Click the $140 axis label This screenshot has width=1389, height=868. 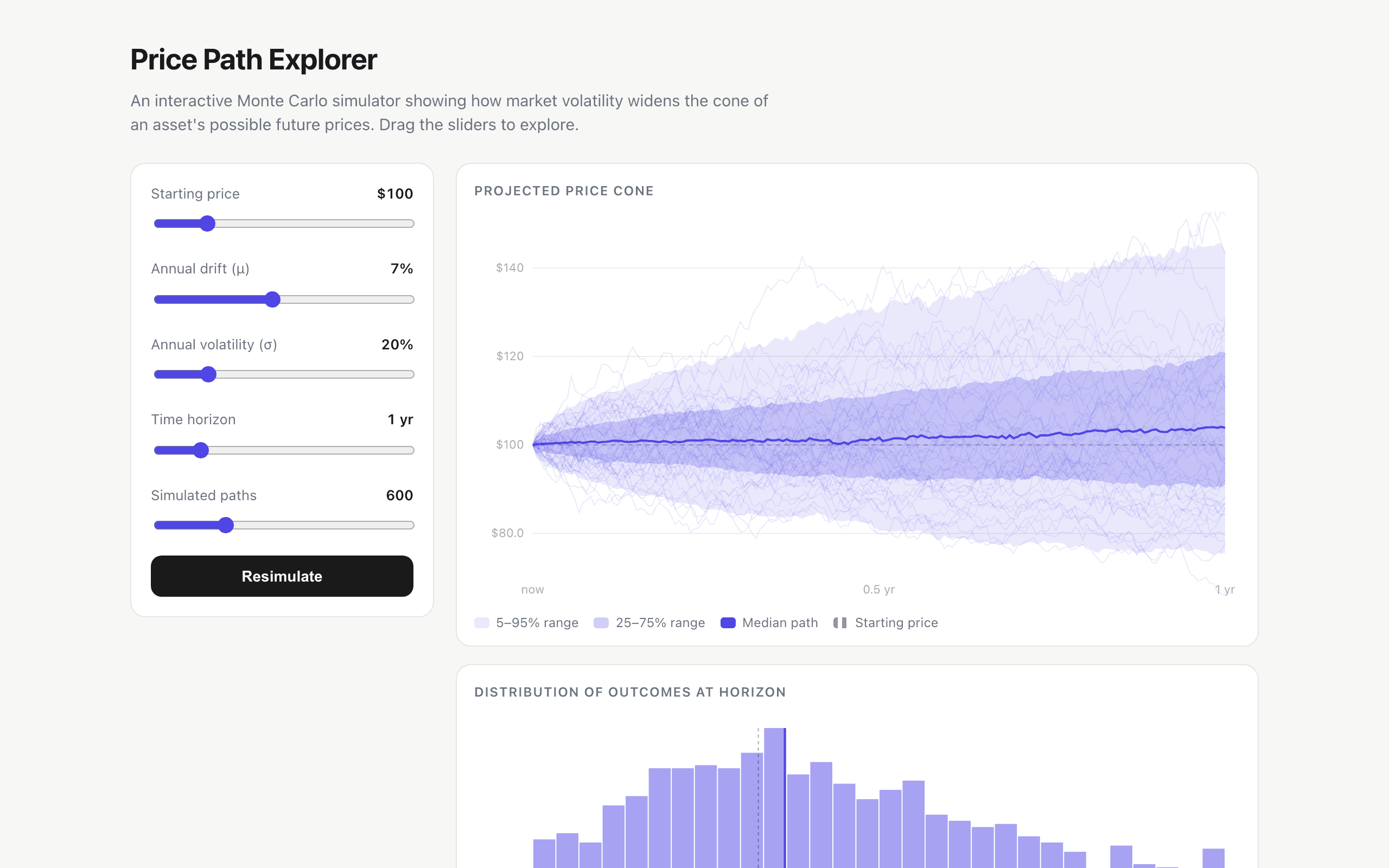pos(509,267)
